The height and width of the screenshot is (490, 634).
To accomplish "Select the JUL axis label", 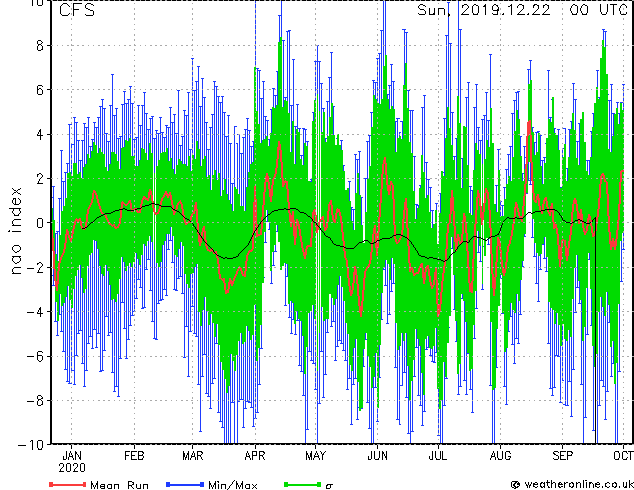I will pos(438,456).
